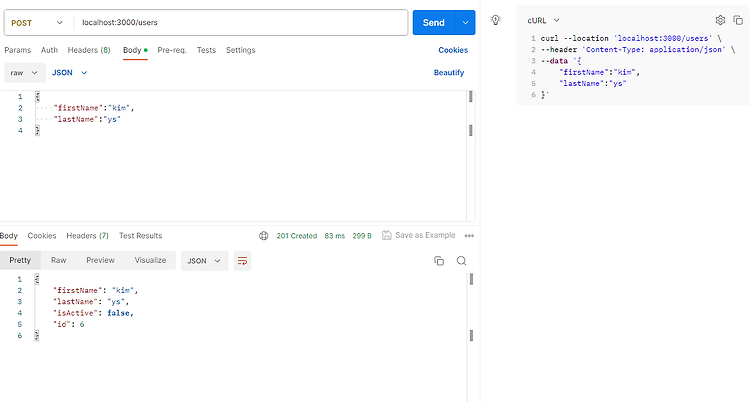Open the Pre-req. tab
The height and width of the screenshot is (402, 750).
tap(172, 50)
